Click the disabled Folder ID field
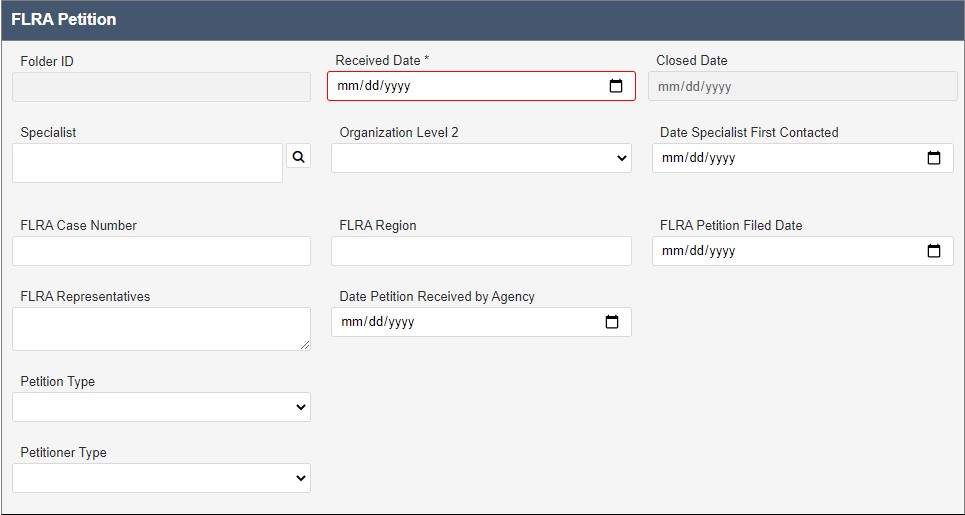 [161, 87]
